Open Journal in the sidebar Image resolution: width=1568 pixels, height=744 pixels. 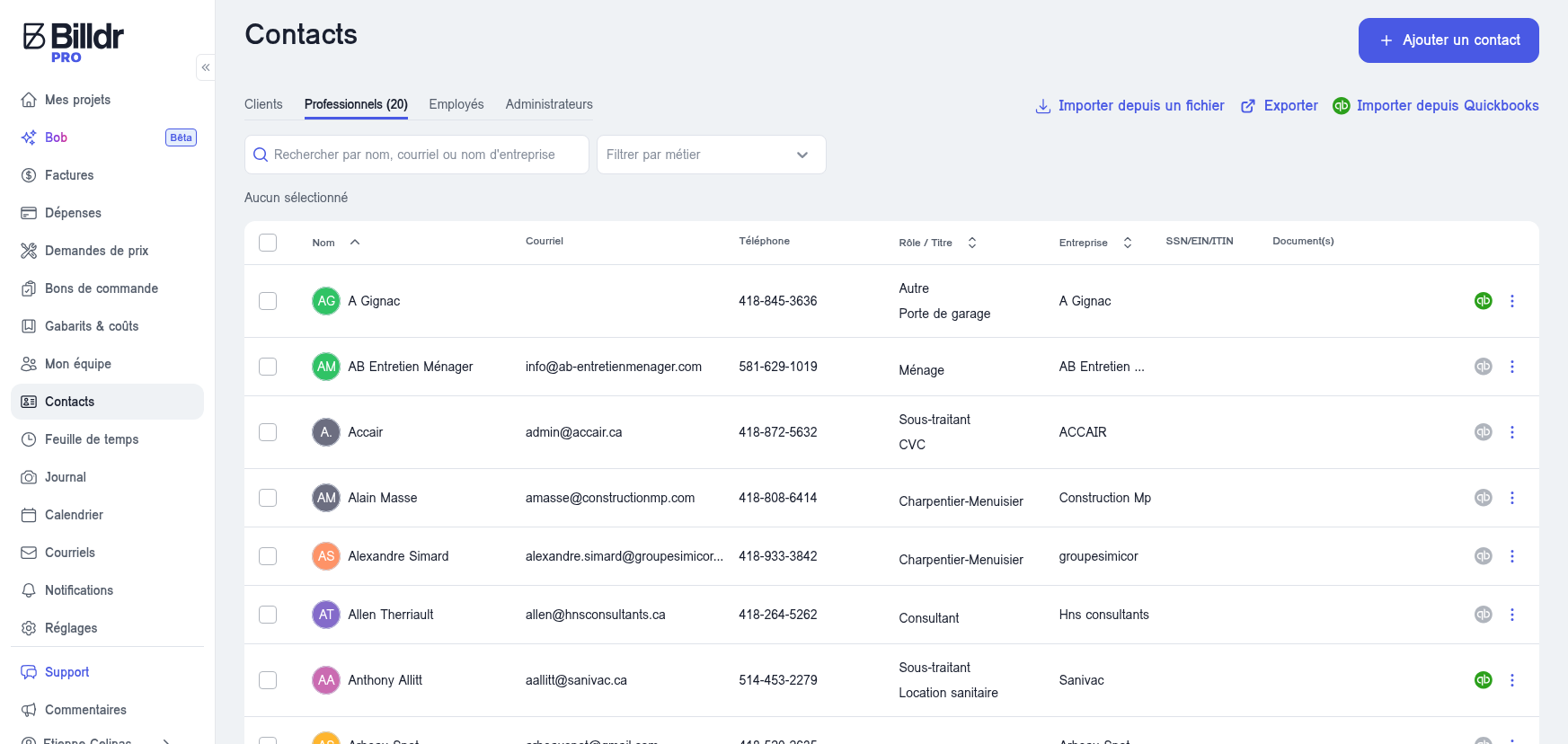click(107, 477)
